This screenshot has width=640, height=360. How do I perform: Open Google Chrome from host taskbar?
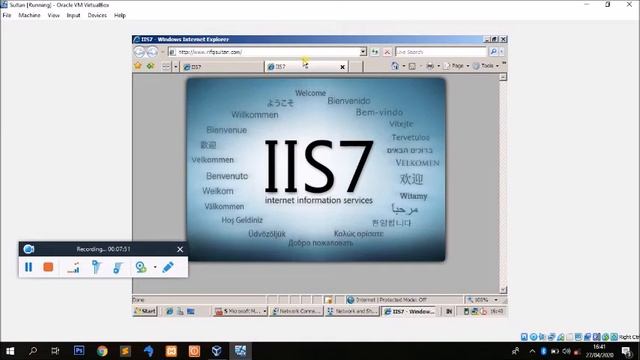(x=102, y=351)
